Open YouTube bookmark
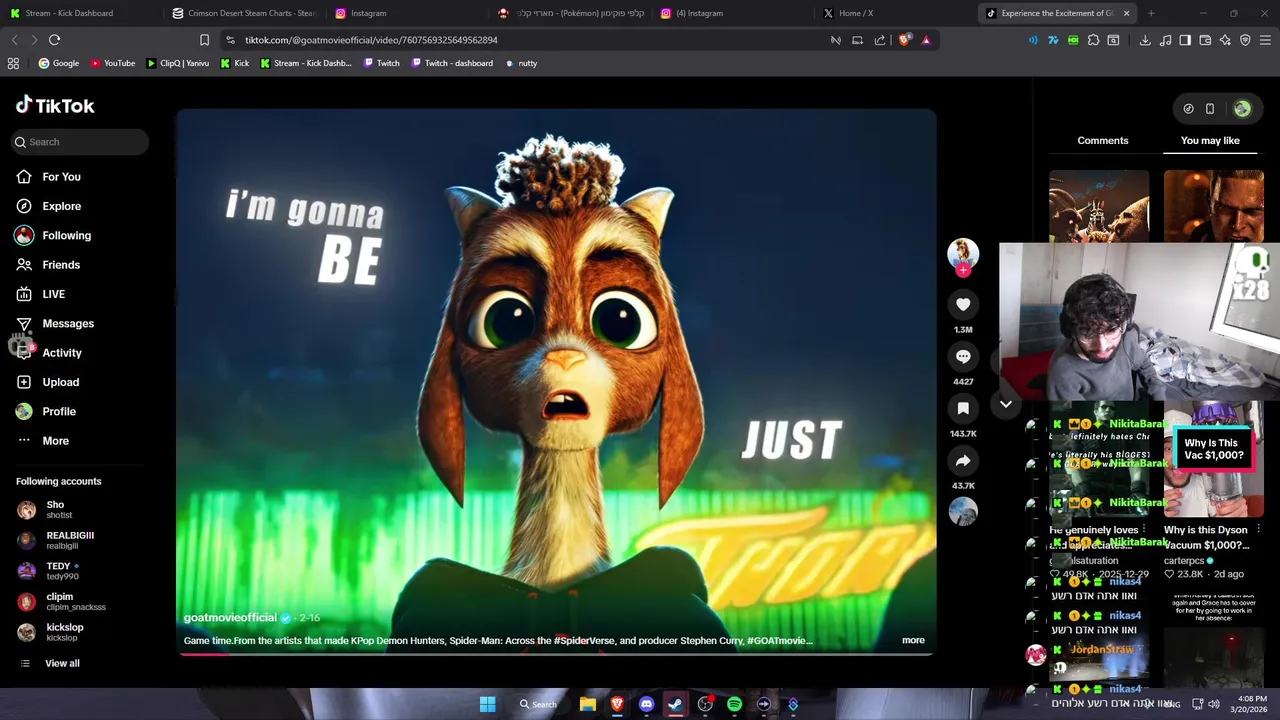The width and height of the screenshot is (1280, 720). point(113,63)
